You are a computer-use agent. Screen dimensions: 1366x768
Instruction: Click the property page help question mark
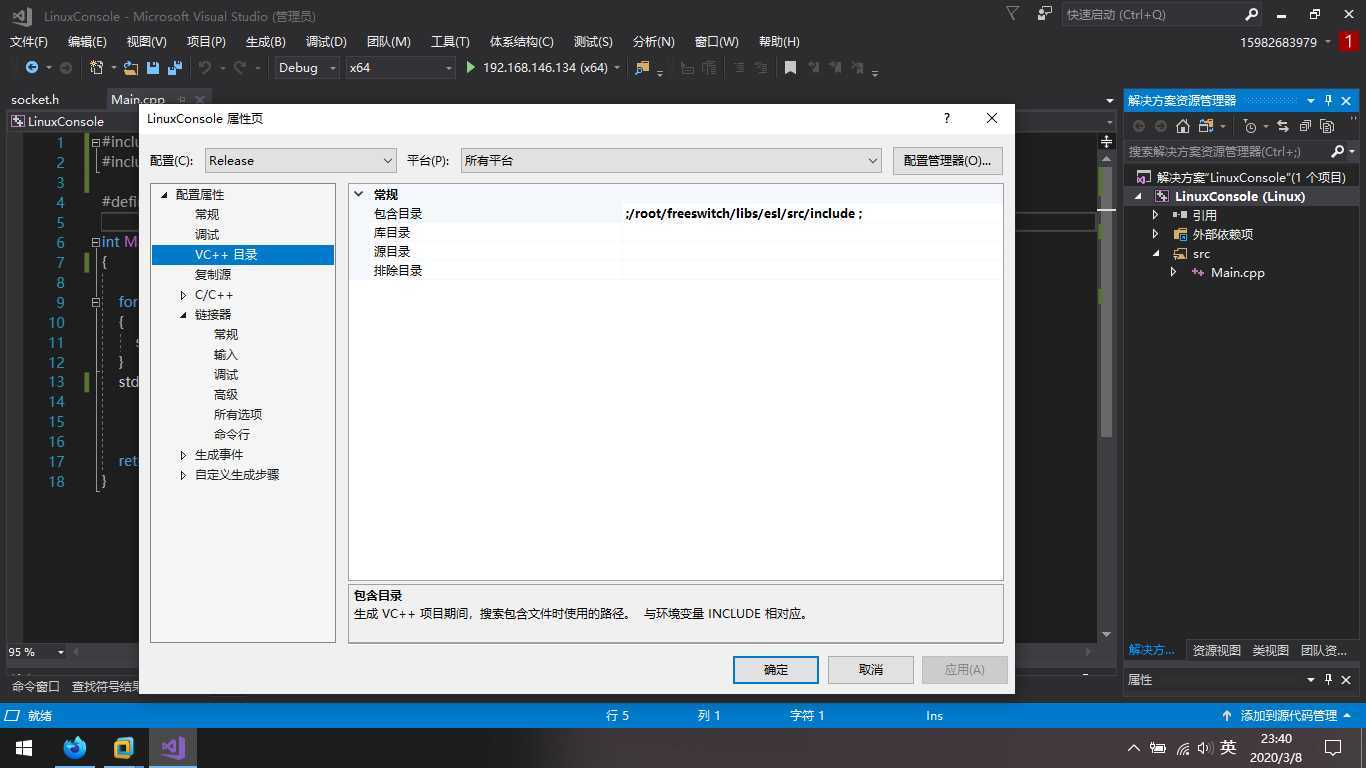click(x=947, y=118)
